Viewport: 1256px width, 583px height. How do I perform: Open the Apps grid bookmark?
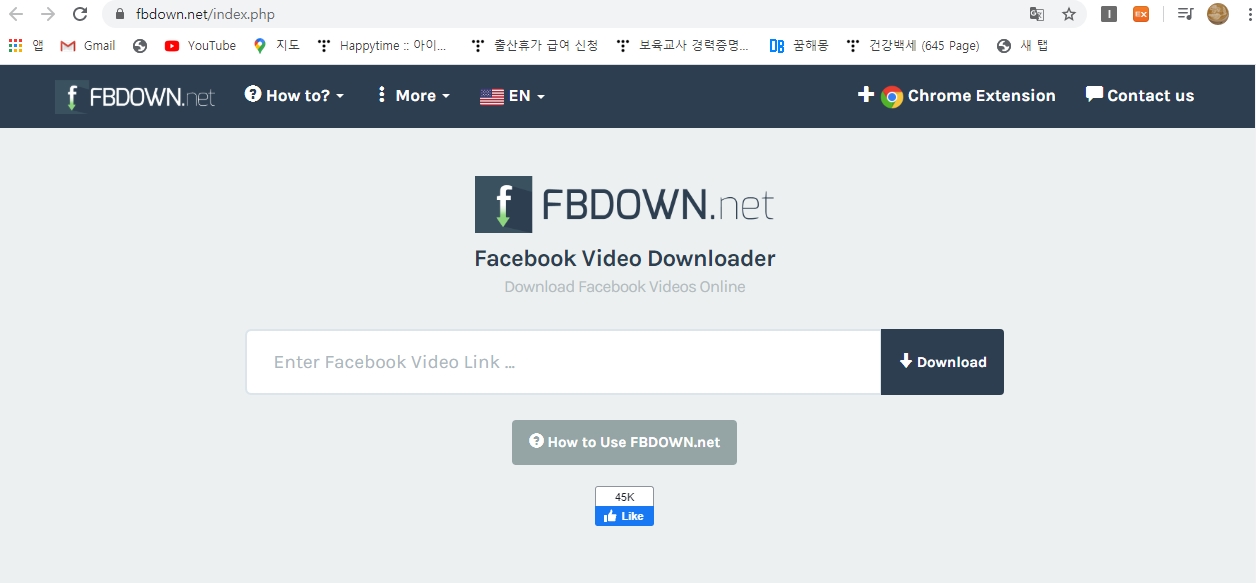pyautogui.click(x=26, y=45)
